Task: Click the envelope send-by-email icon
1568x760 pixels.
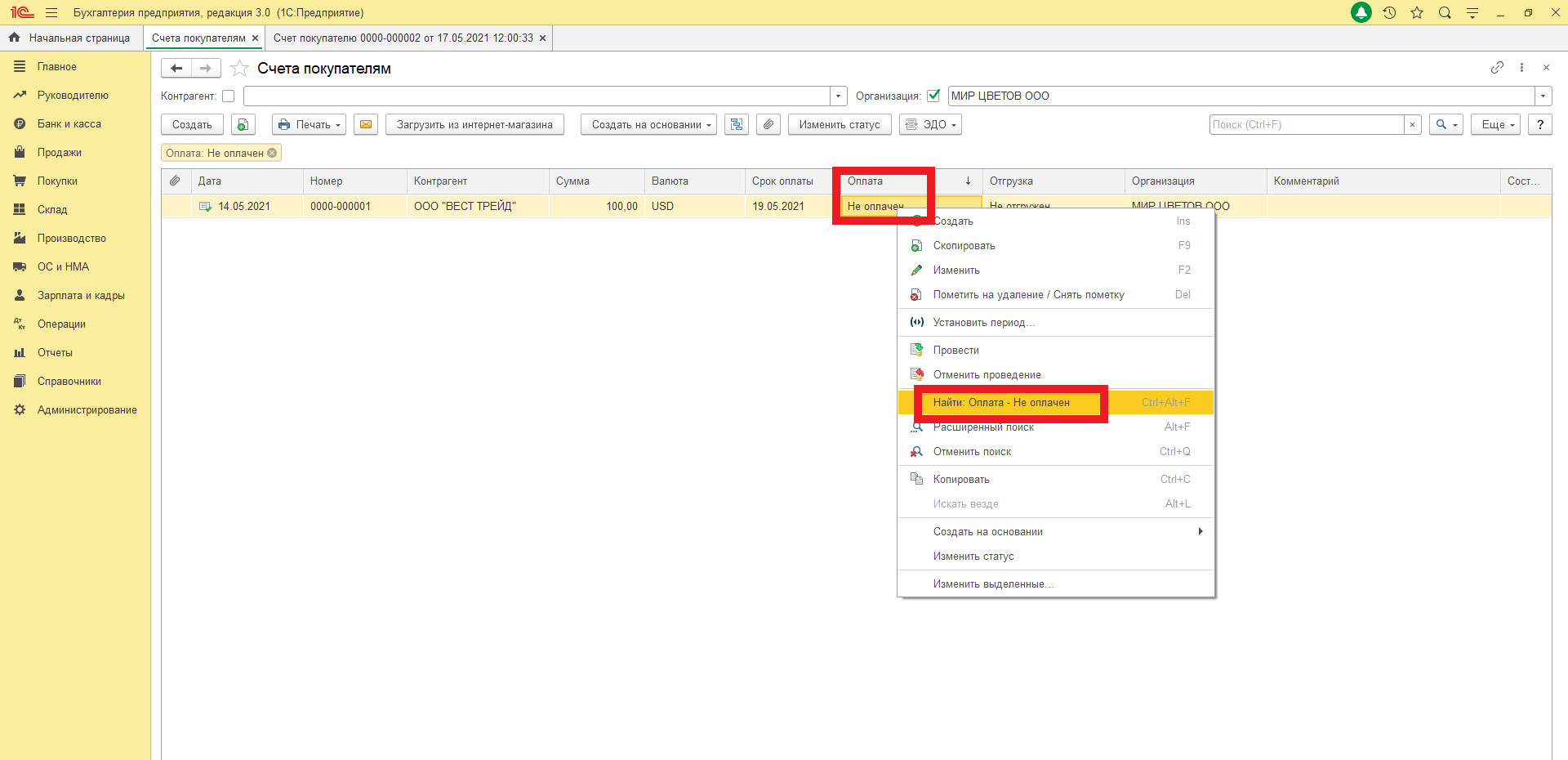Action: point(365,124)
